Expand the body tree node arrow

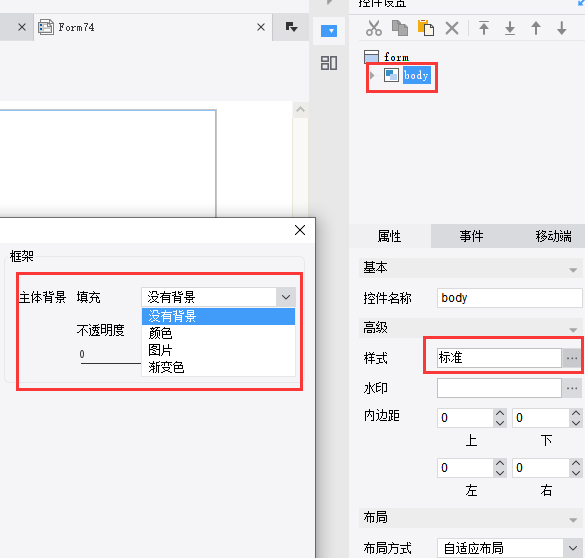click(x=372, y=75)
